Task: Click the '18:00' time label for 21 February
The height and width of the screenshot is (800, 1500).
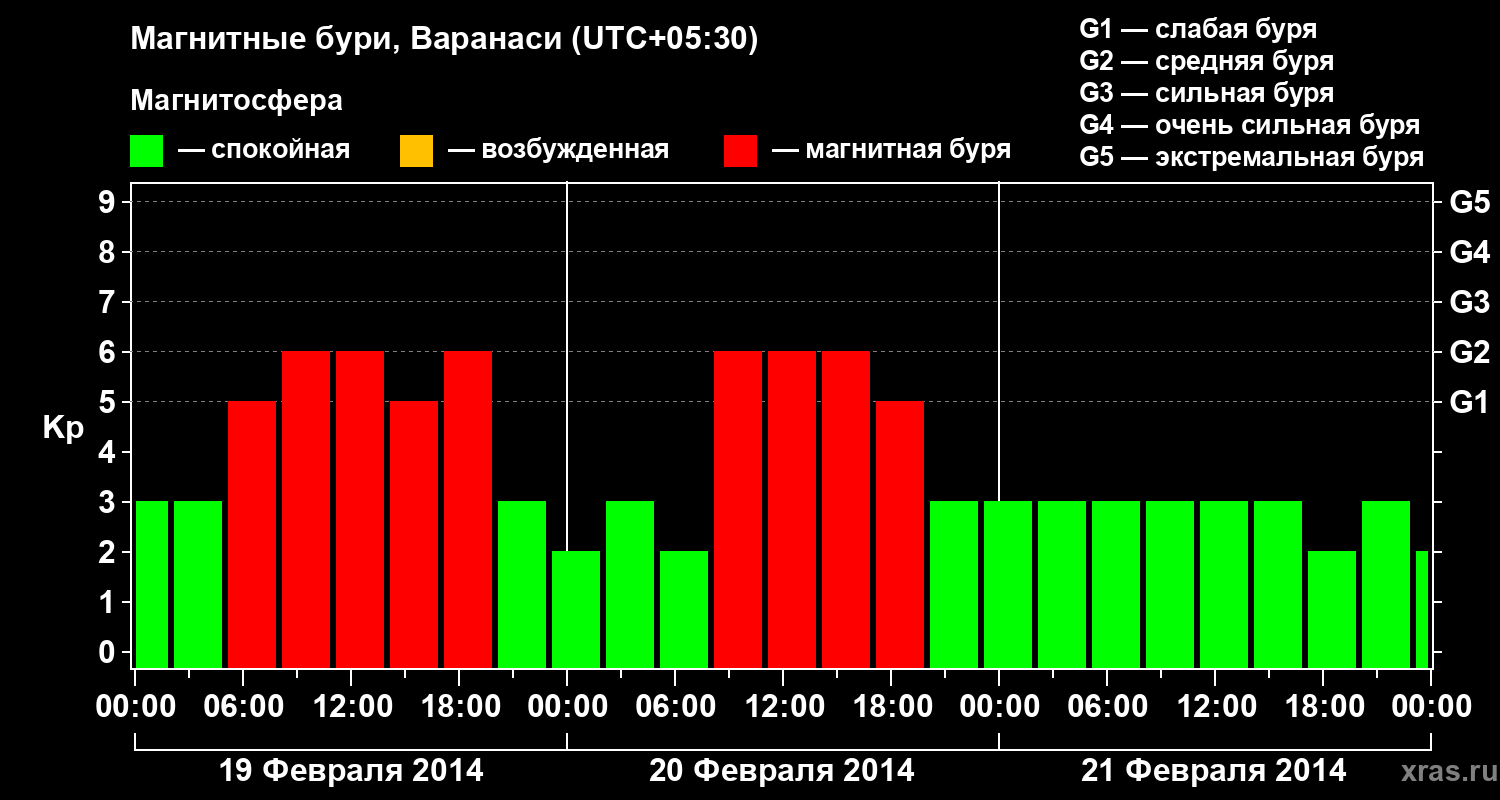Action: 1323,706
